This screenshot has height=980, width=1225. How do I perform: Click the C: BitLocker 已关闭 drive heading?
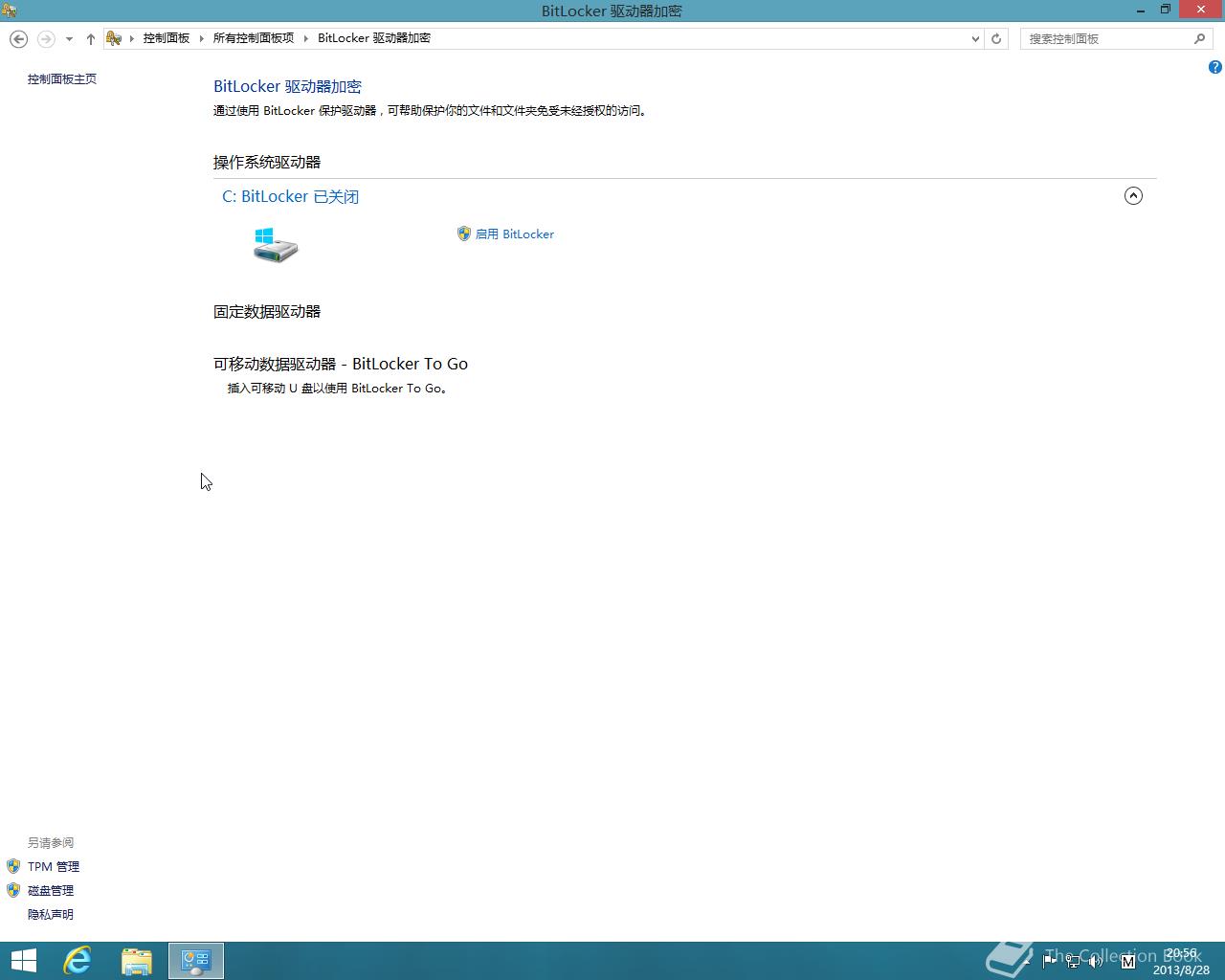[291, 196]
